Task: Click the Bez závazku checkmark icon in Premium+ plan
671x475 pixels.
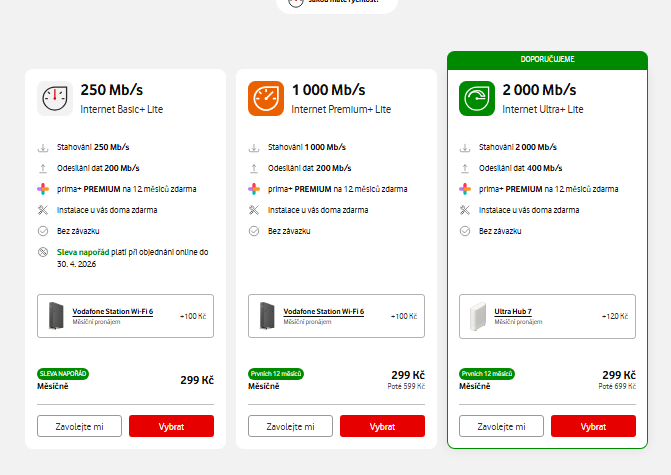Action: click(254, 231)
